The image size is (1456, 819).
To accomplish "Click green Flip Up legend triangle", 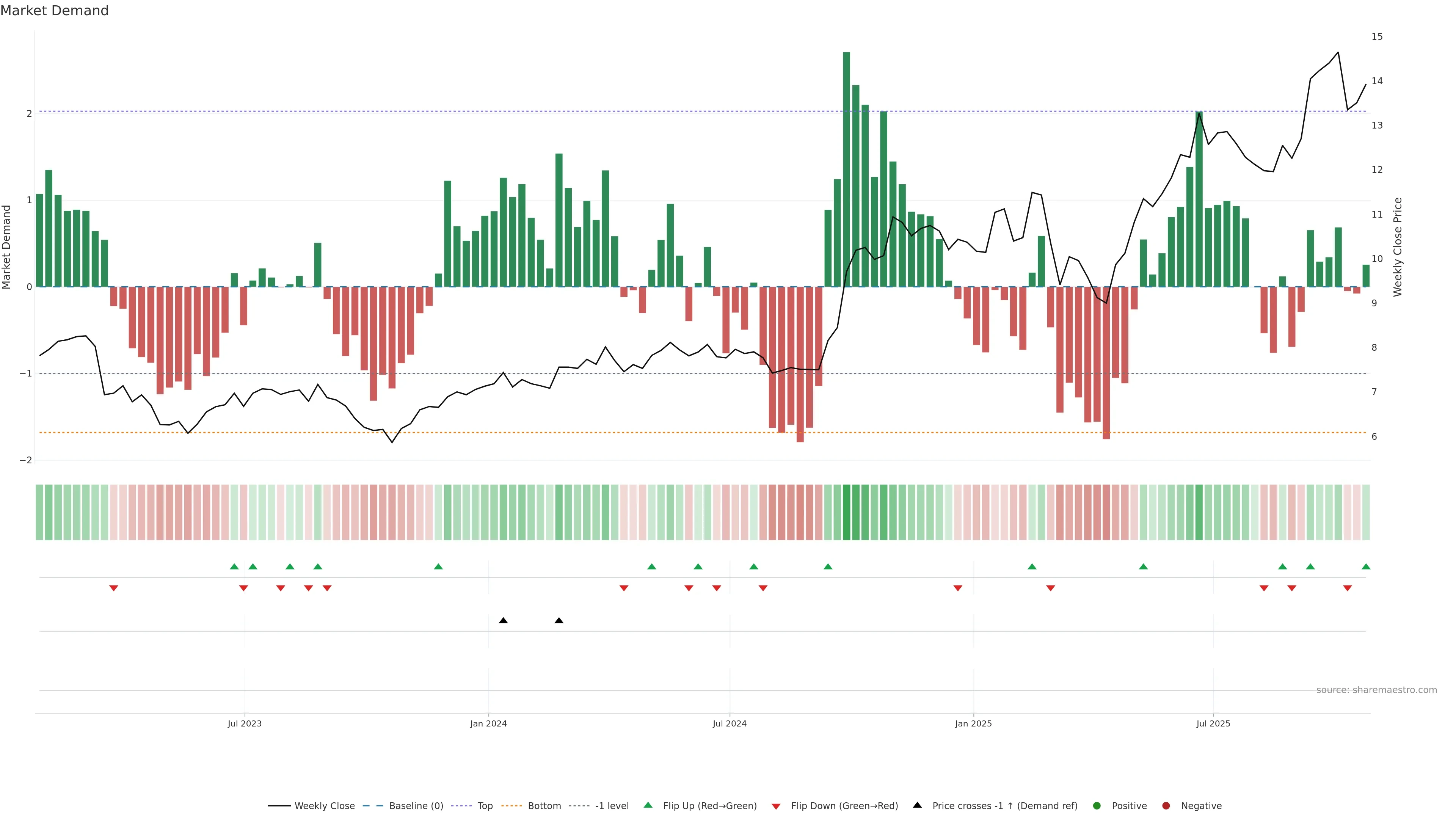I will tap(648, 805).
